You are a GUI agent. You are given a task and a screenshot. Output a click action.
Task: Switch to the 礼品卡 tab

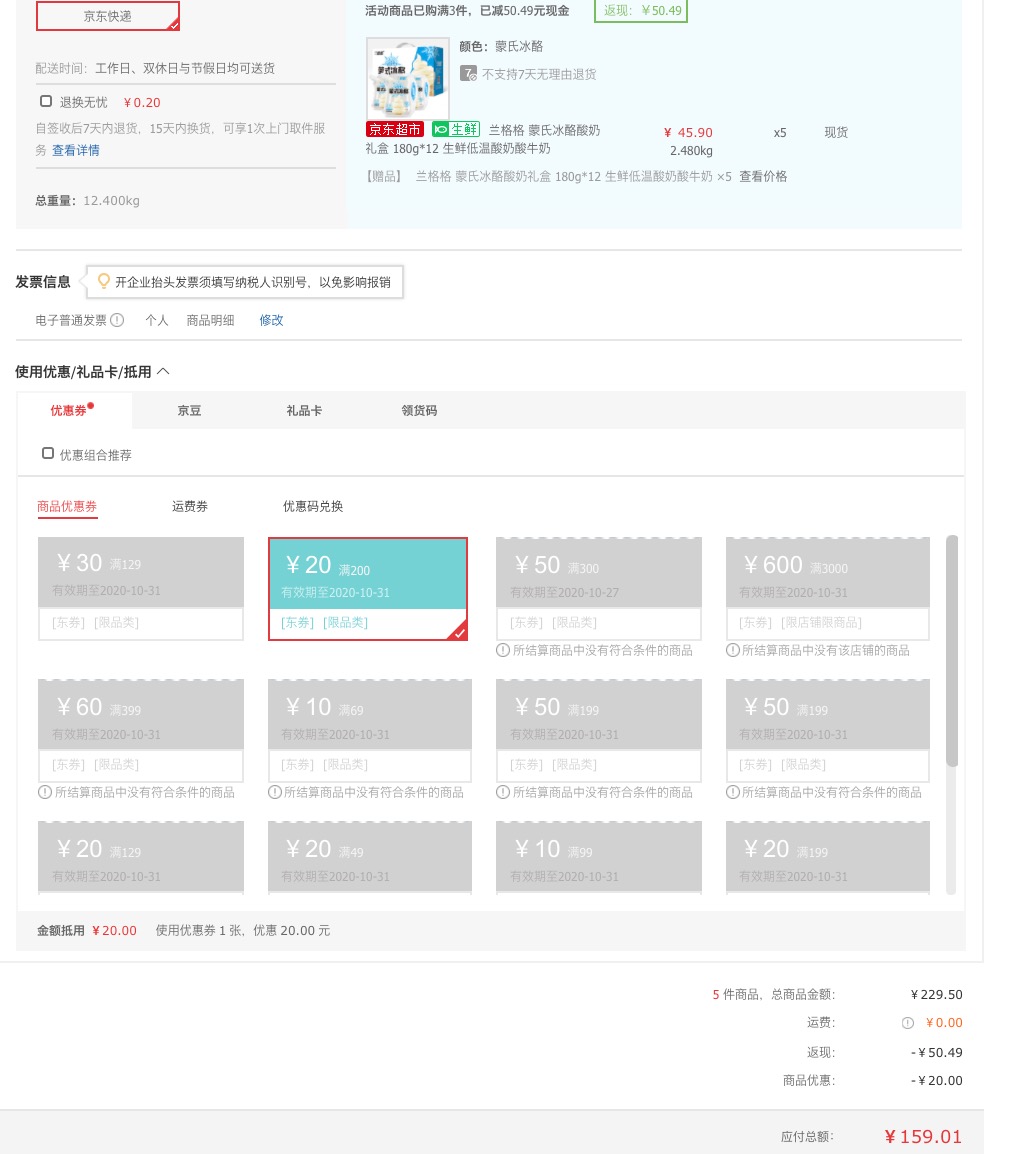pyautogui.click(x=304, y=411)
